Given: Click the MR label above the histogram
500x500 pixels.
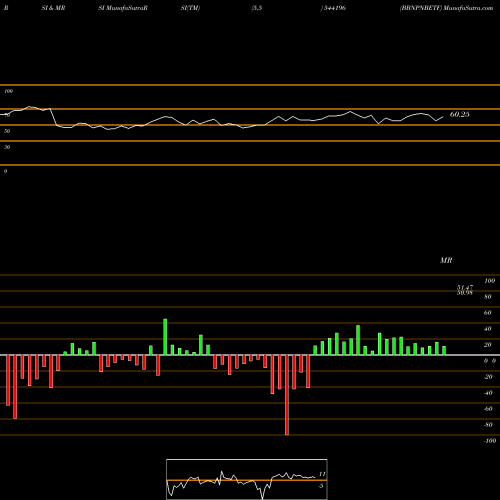Looking at the screenshot, I should [x=446, y=260].
